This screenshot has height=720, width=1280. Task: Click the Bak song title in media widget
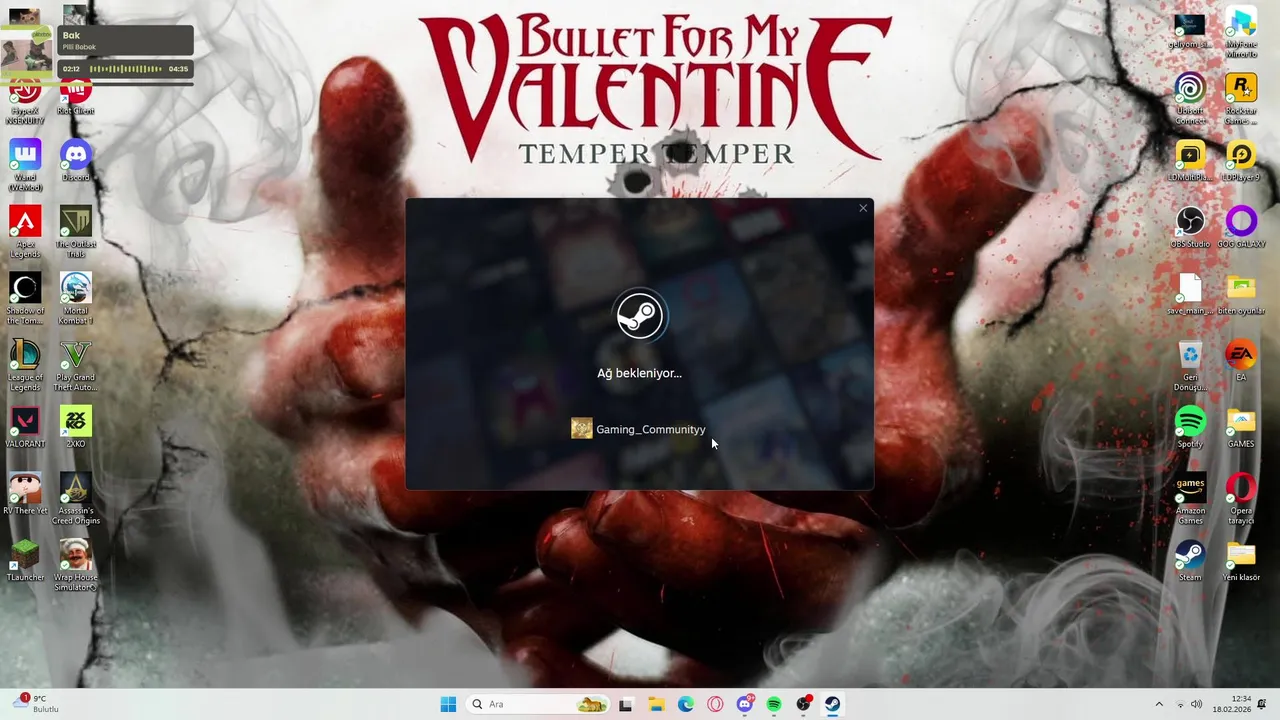71,35
